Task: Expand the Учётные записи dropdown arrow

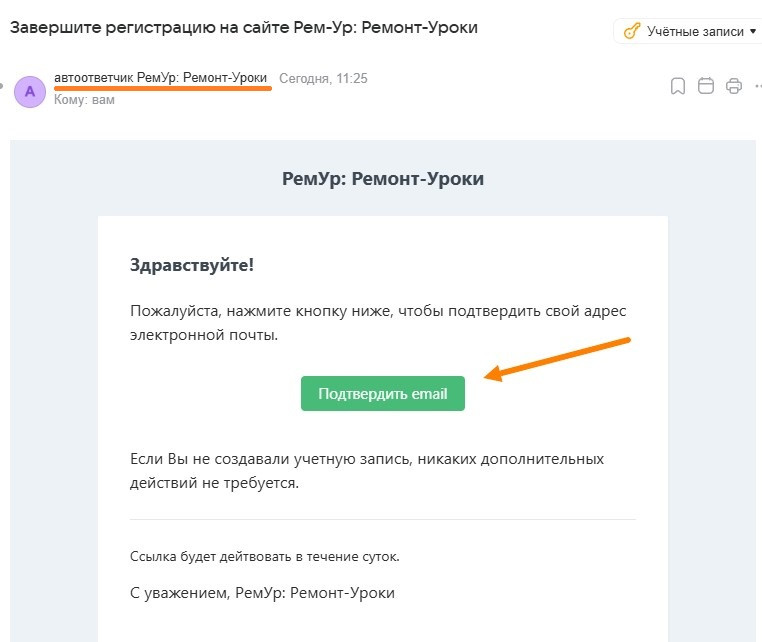Action: 753,32
